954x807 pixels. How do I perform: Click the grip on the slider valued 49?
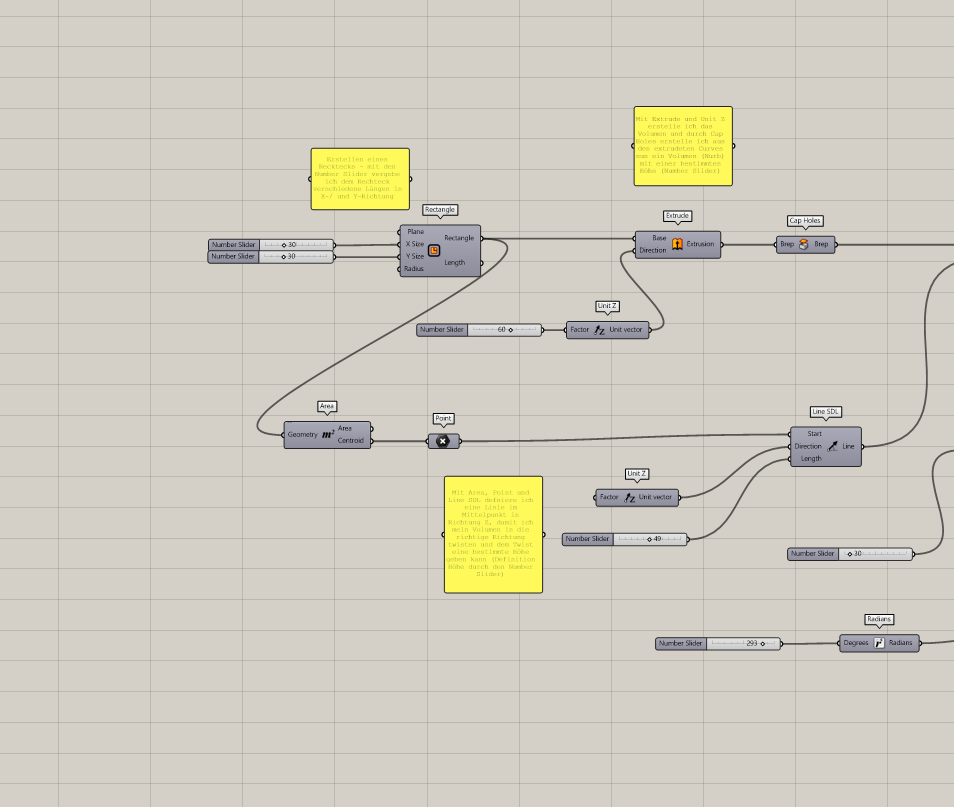(650, 538)
